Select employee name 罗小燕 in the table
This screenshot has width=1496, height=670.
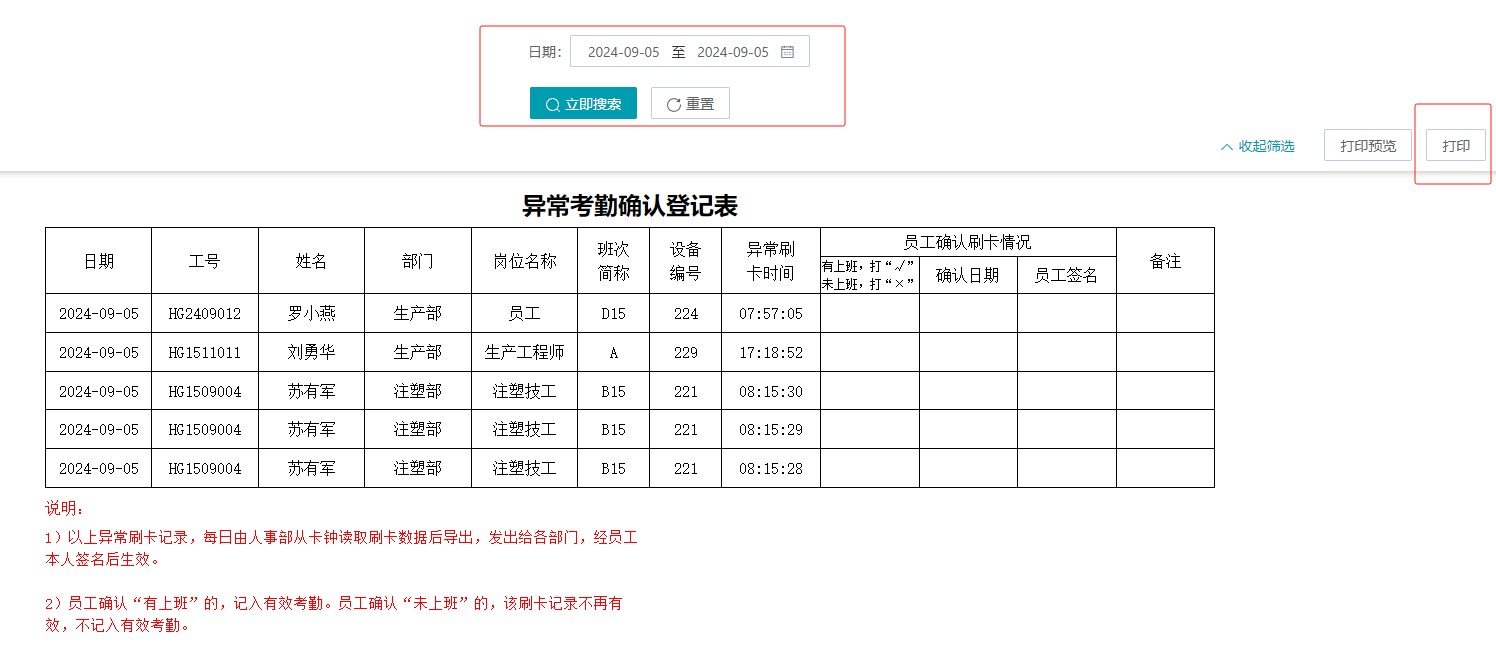(311, 313)
